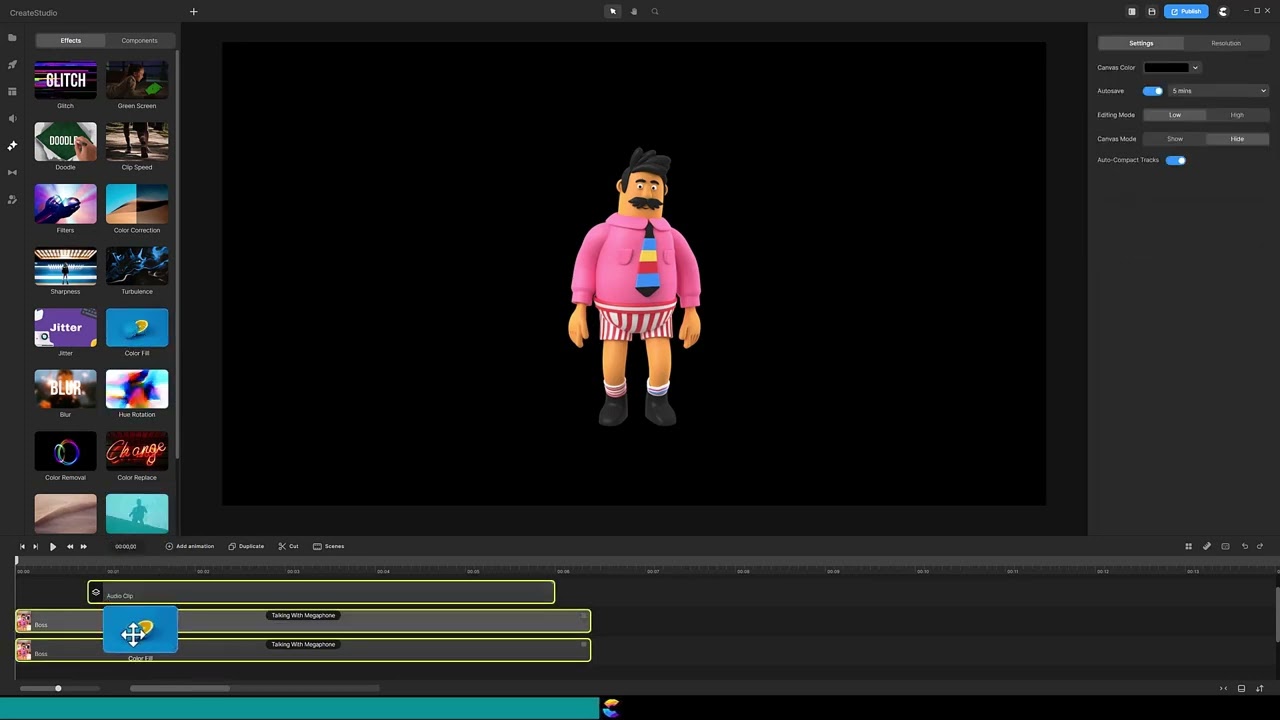Select the Color Correction effect thumbnail
This screenshot has width=1280, height=720.
tap(137, 204)
